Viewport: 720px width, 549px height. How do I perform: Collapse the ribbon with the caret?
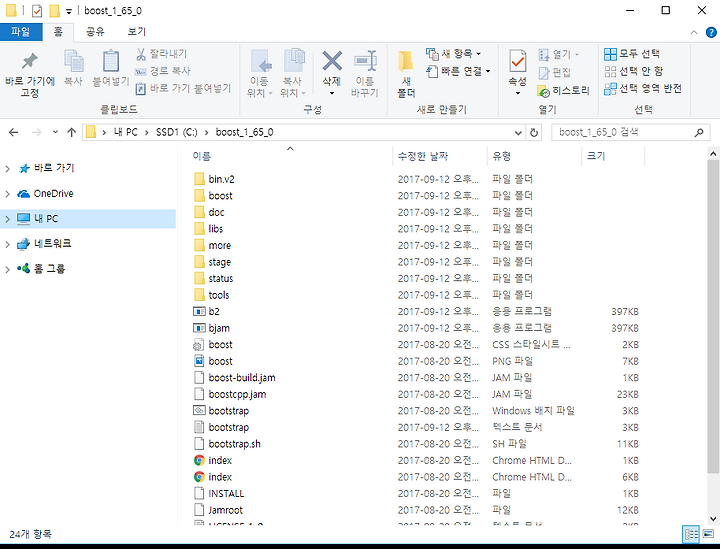[694, 32]
